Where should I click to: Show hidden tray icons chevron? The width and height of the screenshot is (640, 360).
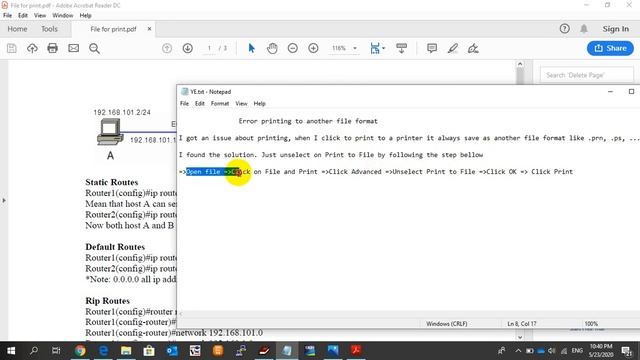[518, 351]
